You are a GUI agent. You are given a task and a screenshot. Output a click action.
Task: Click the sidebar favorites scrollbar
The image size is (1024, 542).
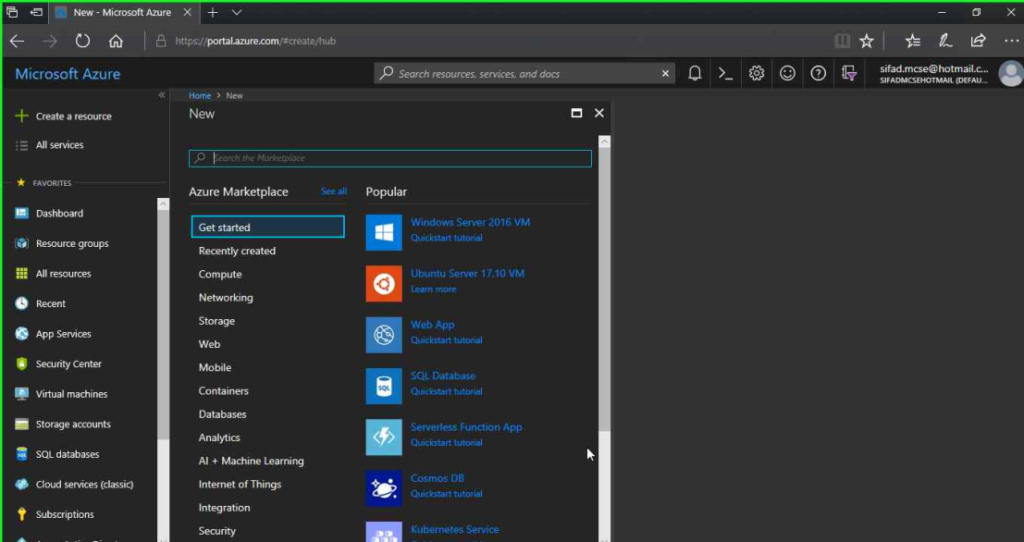point(163,320)
